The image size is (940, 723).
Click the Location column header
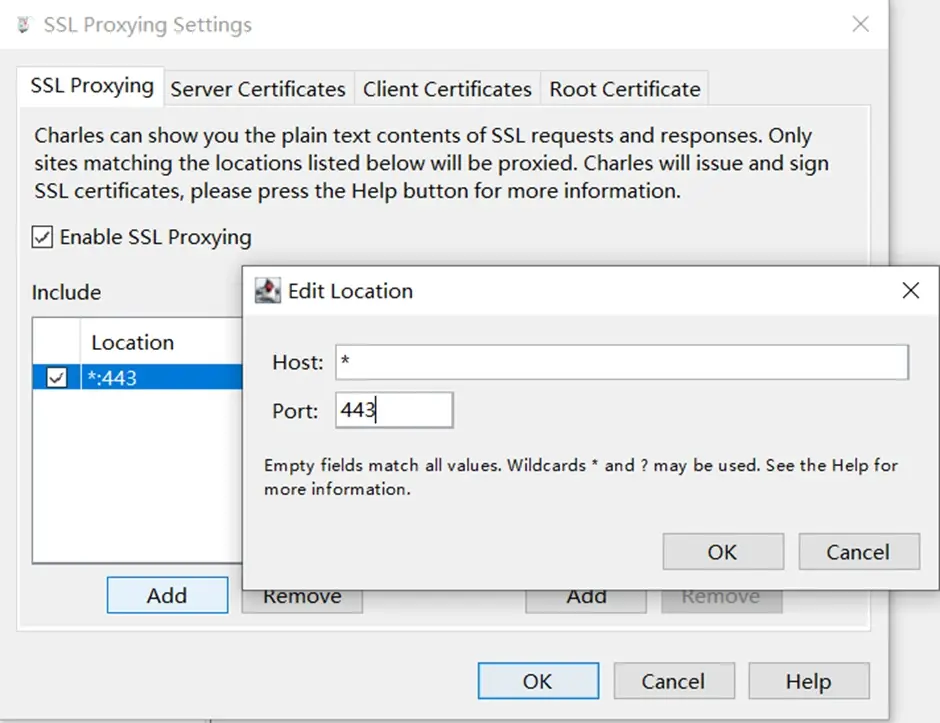click(133, 343)
